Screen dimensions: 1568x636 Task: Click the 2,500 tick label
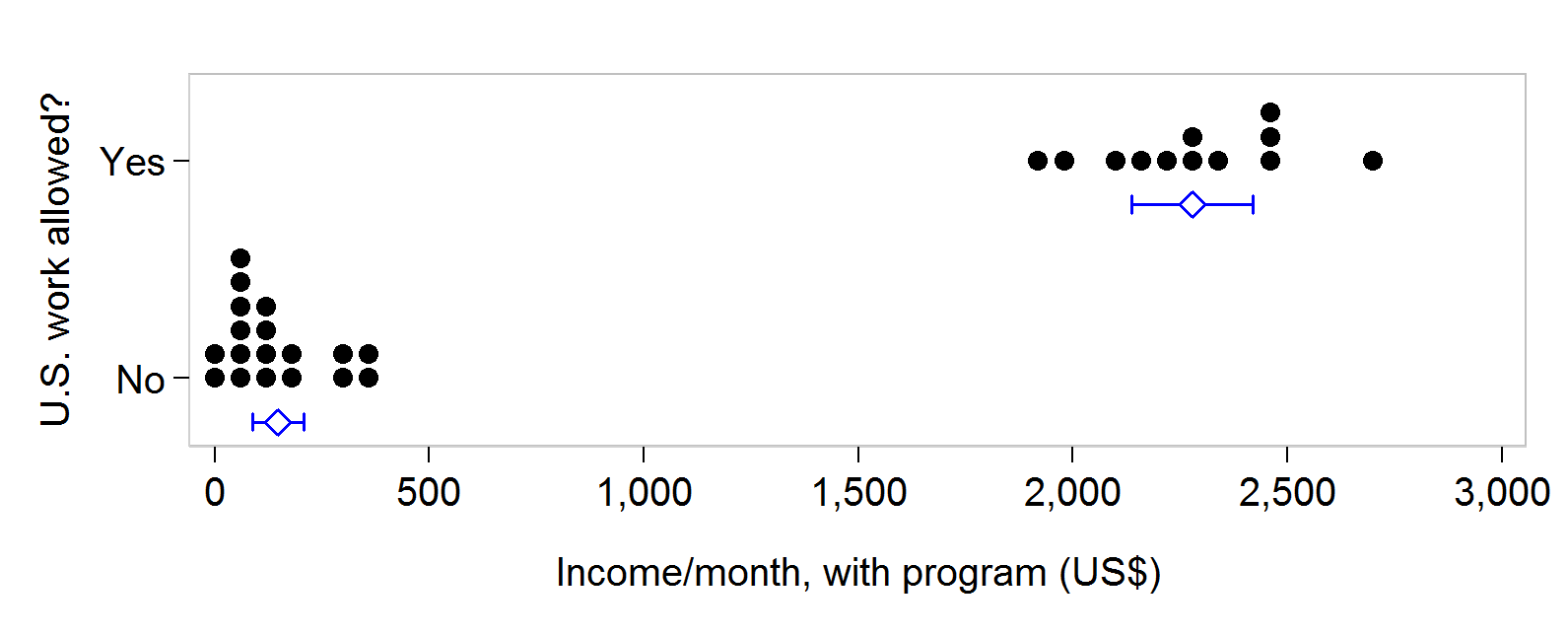click(x=1287, y=492)
